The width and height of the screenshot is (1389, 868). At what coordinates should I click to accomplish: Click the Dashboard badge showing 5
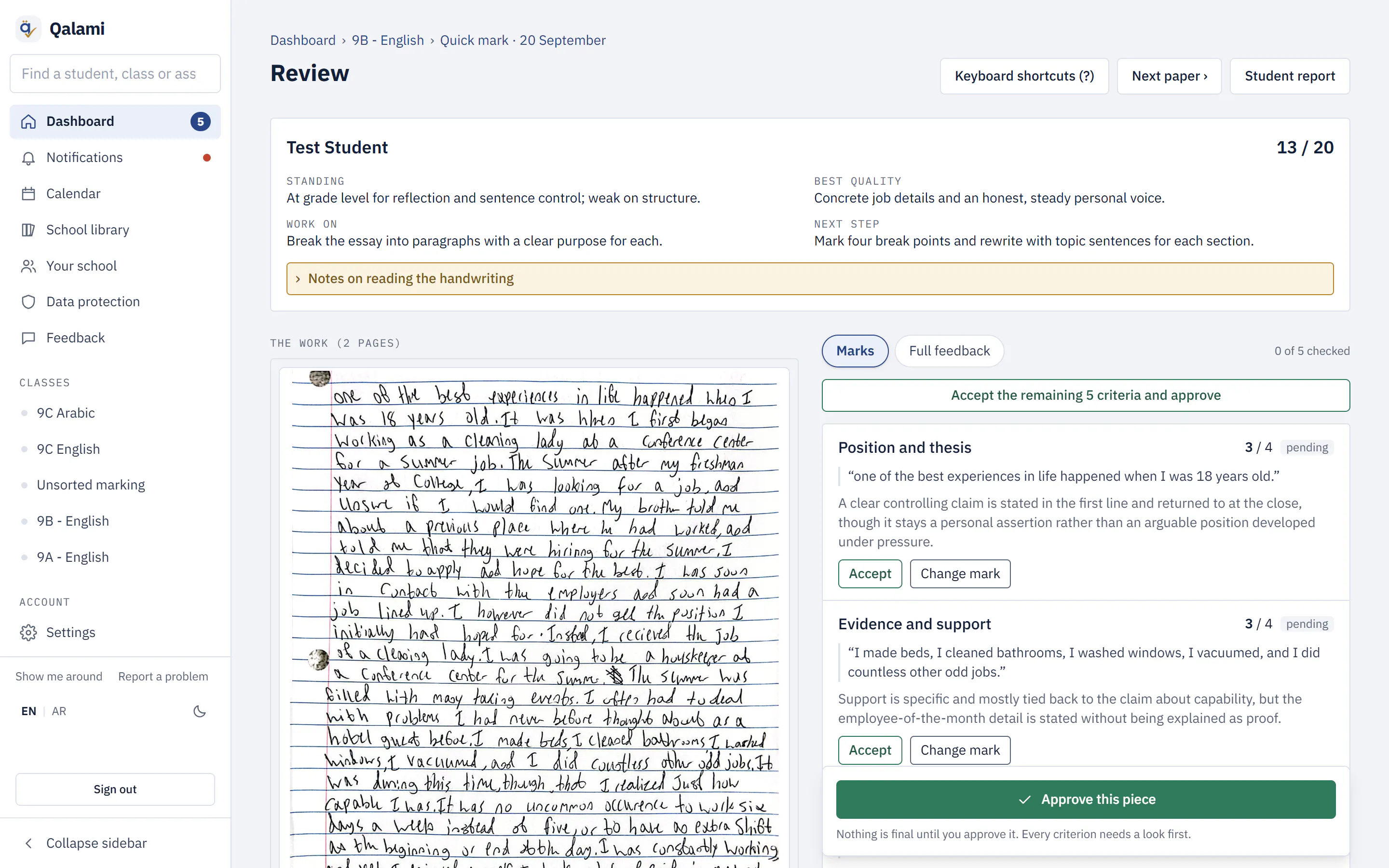click(x=200, y=122)
